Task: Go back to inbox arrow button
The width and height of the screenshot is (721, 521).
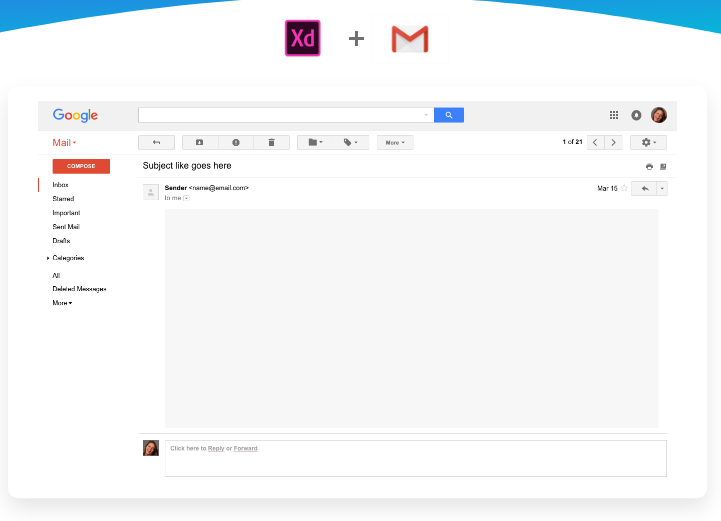Action: coord(156,143)
